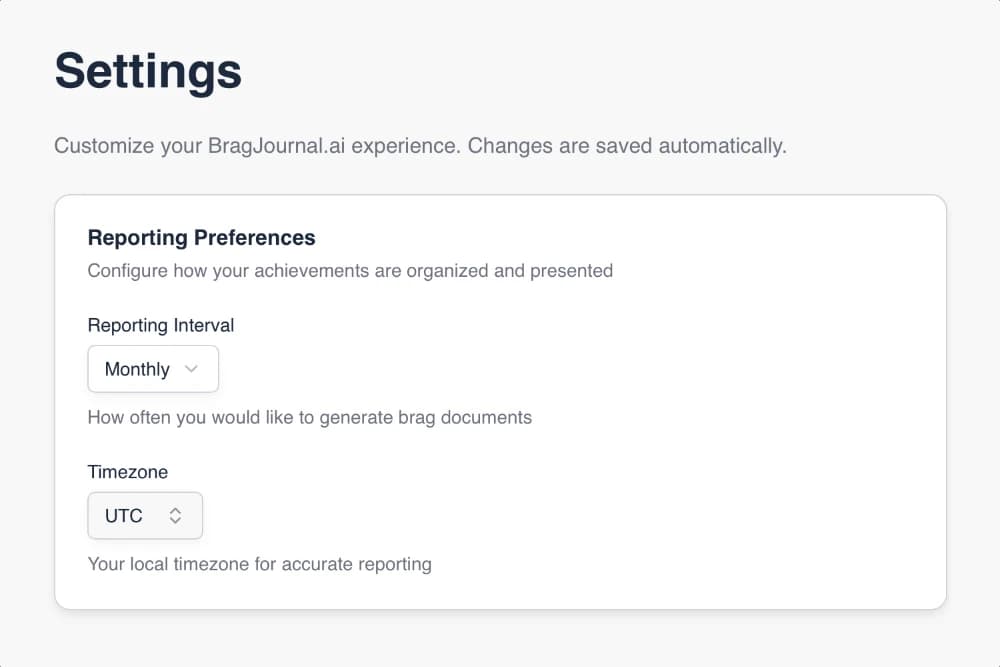The height and width of the screenshot is (667, 1000).
Task: Click the "Monthly" value text
Action: coord(137,369)
